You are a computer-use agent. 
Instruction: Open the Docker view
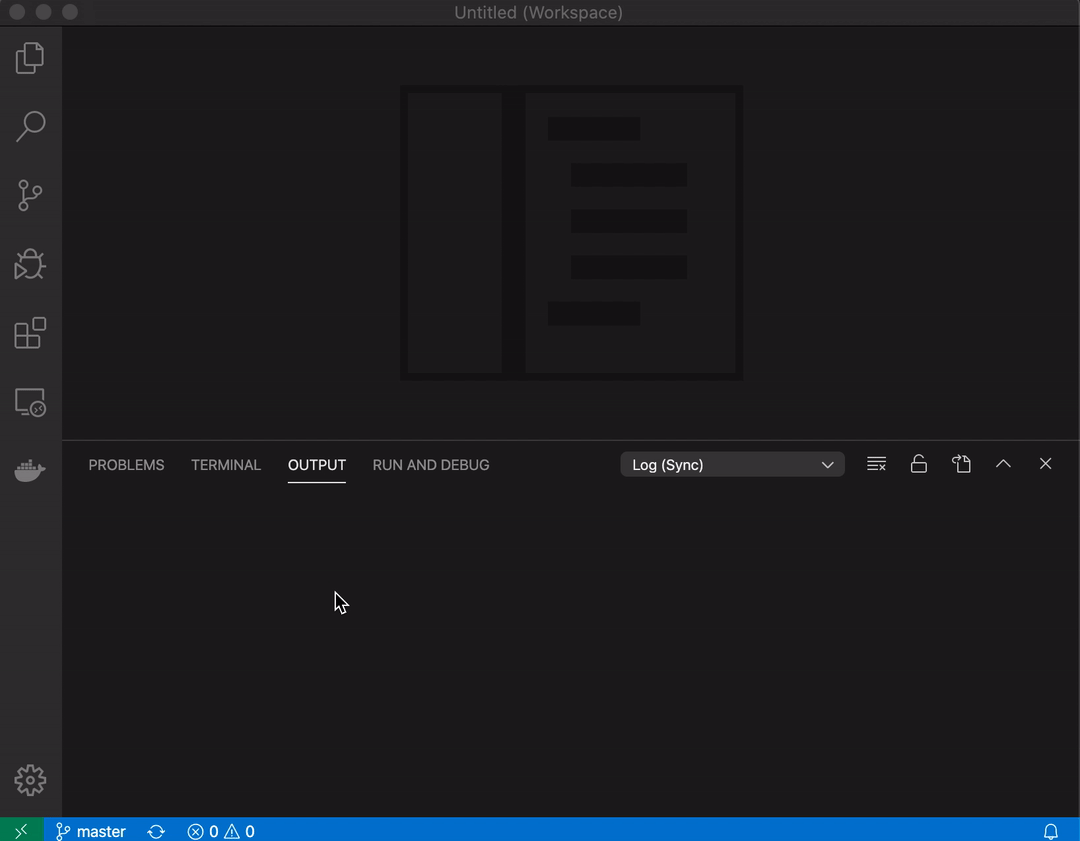click(x=30, y=471)
